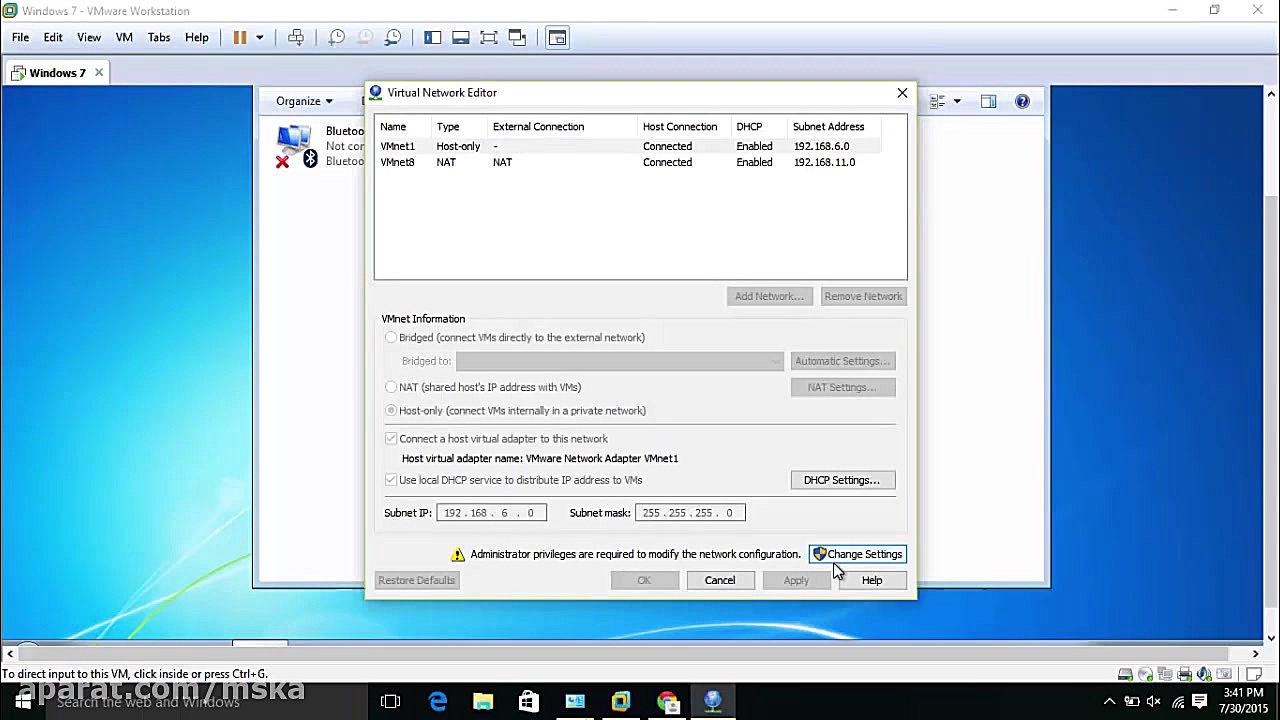Cancel the Virtual Network Editor dialog
Screen dimensions: 1280x720
pos(720,580)
